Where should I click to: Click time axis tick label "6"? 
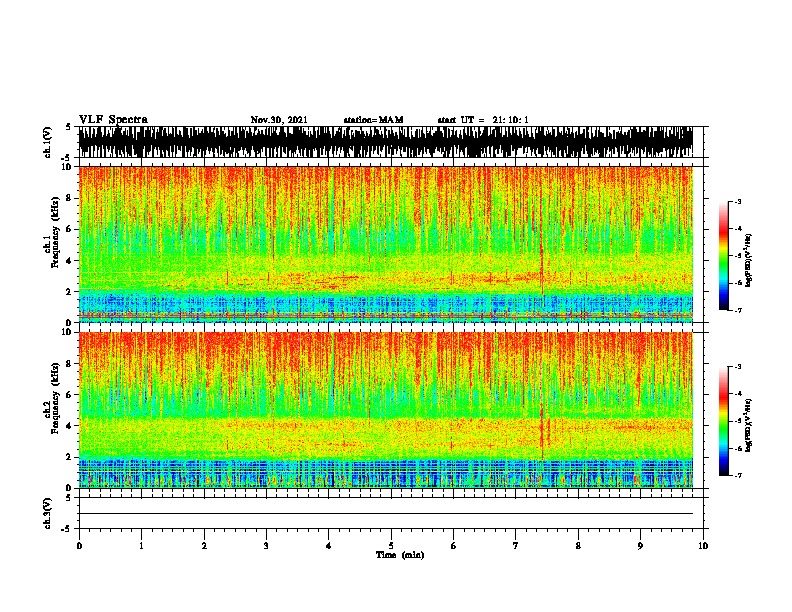[x=454, y=546]
